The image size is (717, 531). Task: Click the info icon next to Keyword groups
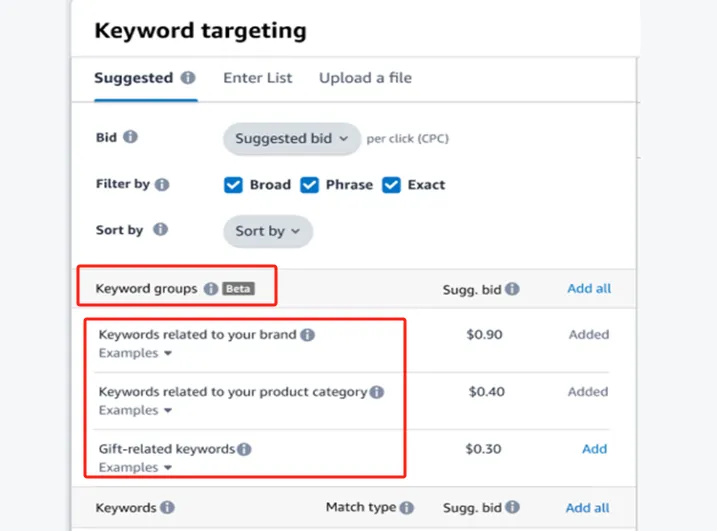[210, 289]
